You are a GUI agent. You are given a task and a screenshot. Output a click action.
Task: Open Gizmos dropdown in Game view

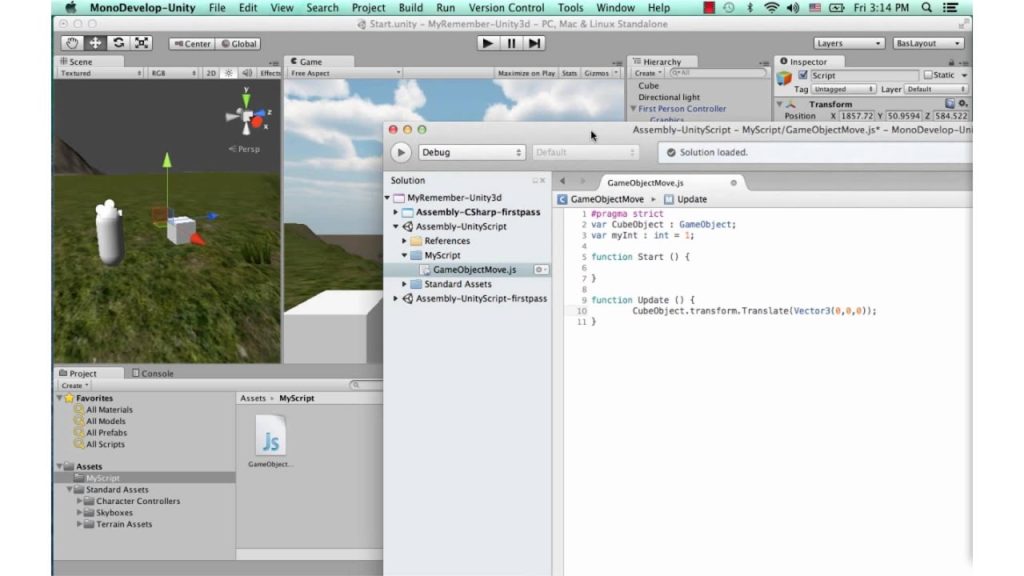601,73
